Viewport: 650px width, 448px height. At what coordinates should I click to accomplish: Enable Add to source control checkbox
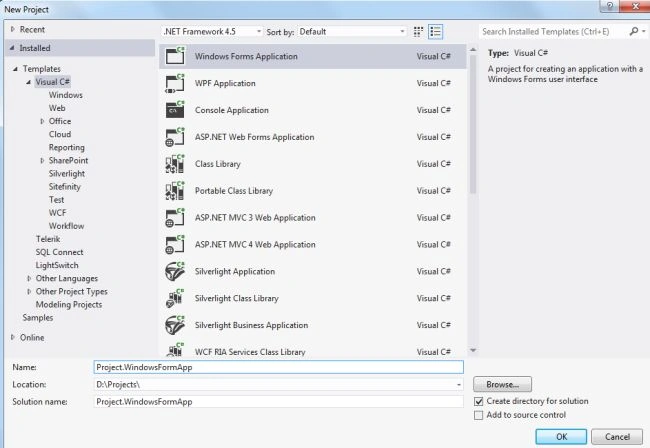pos(478,415)
